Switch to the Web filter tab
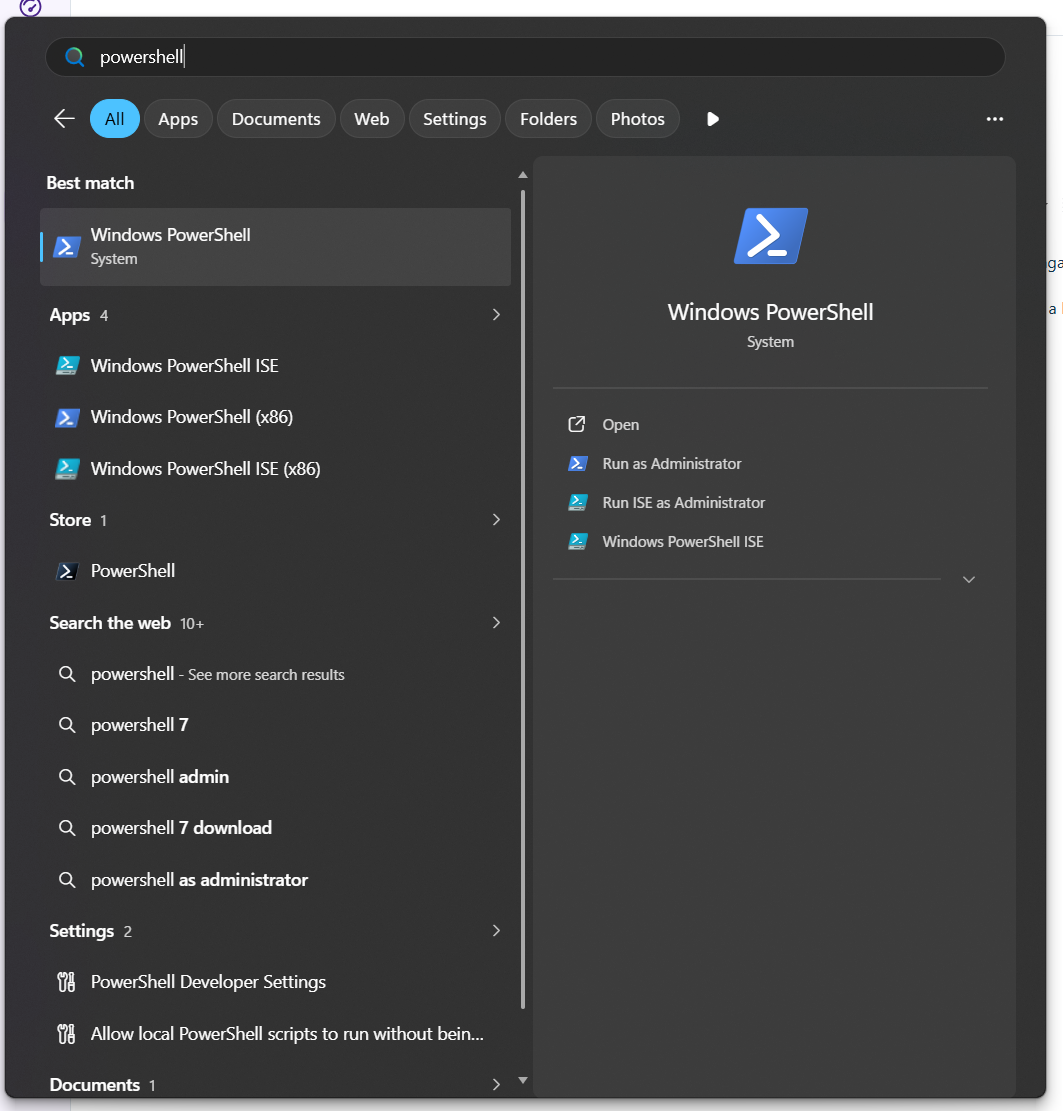The height and width of the screenshot is (1111, 1063). click(372, 118)
